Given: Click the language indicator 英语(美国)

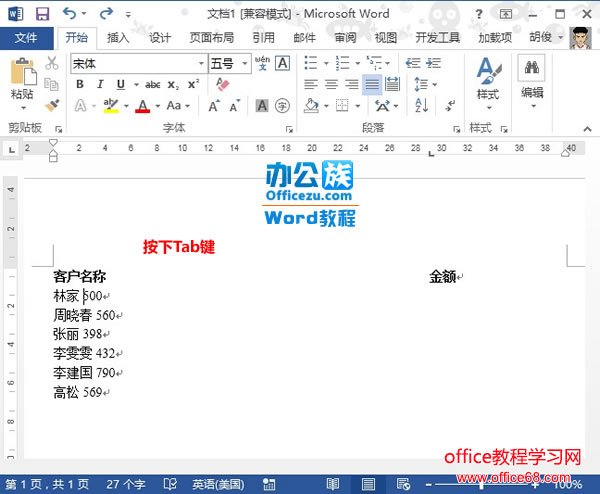Looking at the screenshot, I should pyautogui.click(x=218, y=484).
